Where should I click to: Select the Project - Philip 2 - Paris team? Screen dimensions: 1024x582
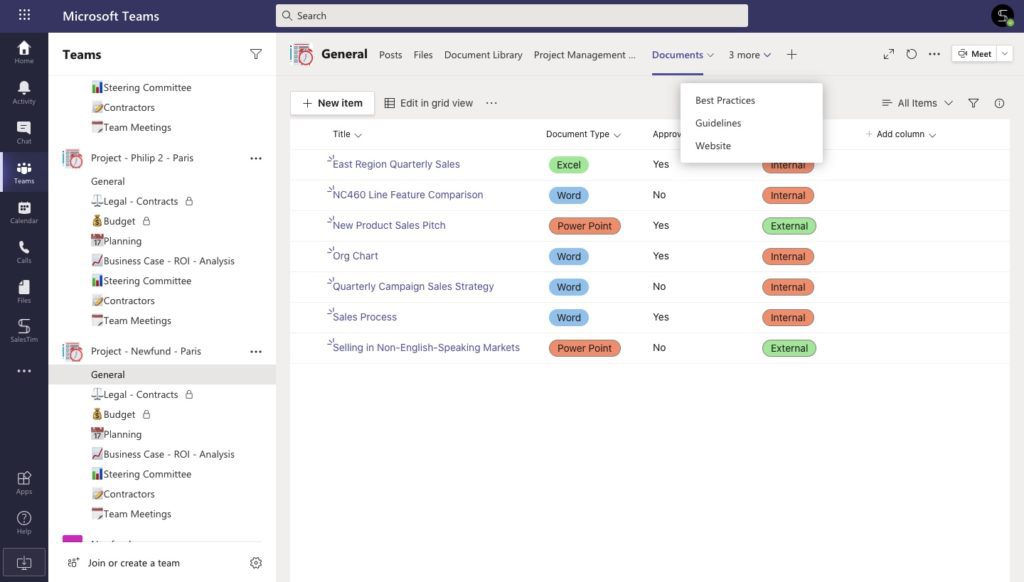tap(142, 158)
